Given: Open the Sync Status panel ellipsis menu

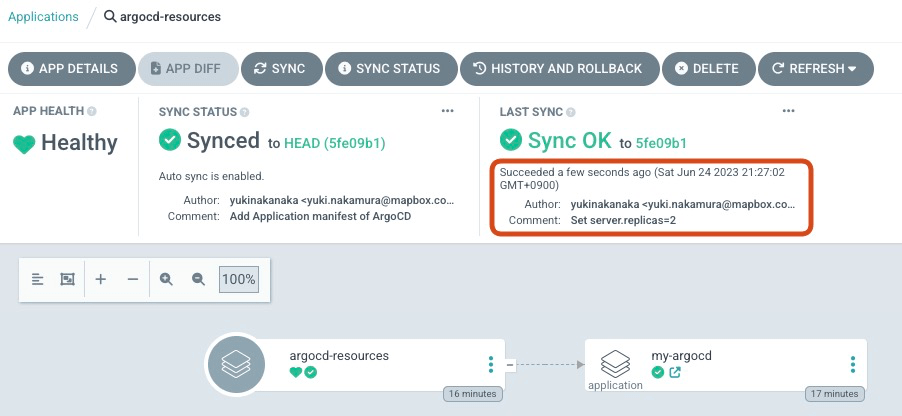Looking at the screenshot, I should click(x=448, y=111).
